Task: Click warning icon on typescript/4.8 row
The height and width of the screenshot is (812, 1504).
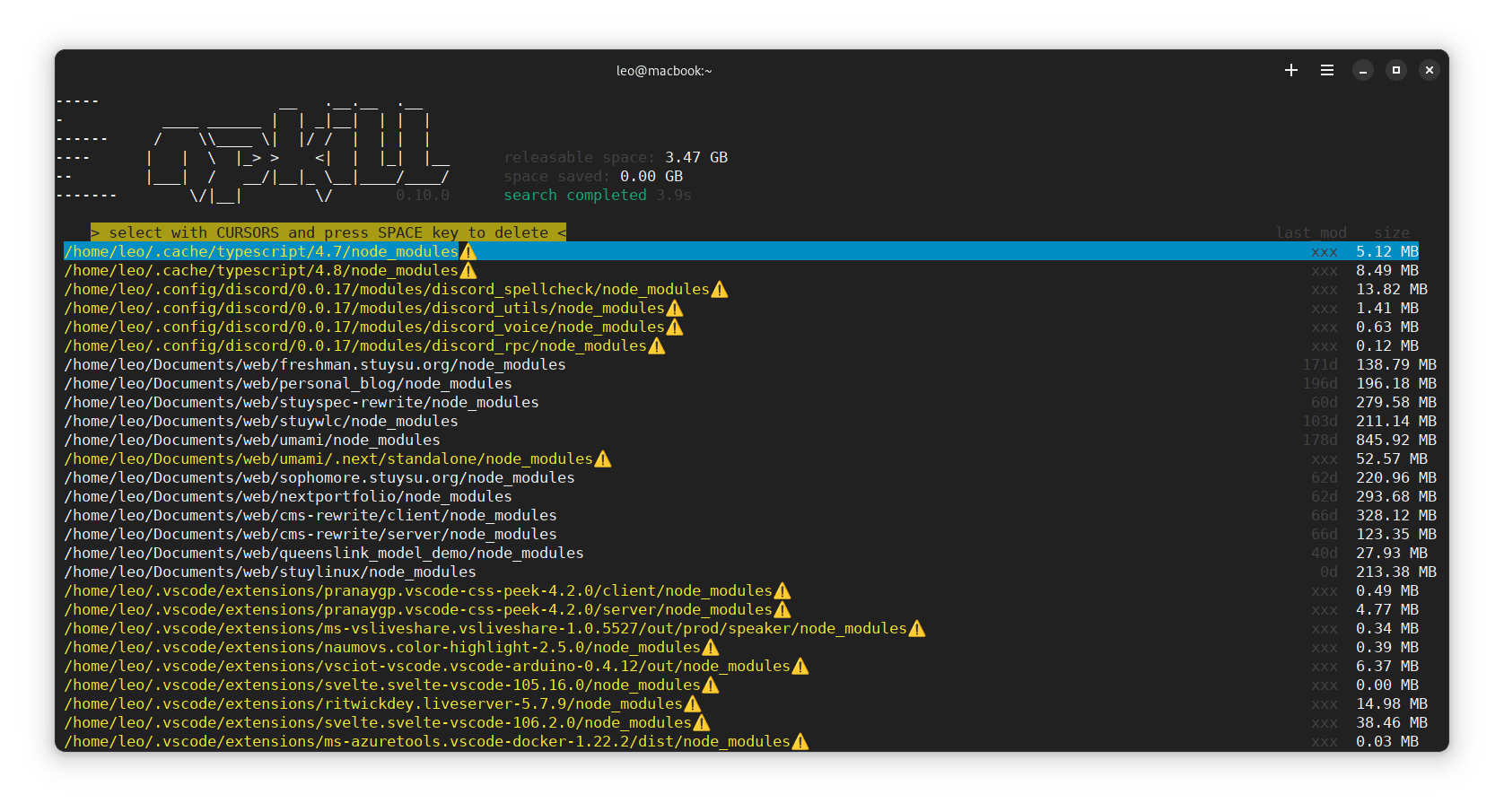Action: [468, 271]
